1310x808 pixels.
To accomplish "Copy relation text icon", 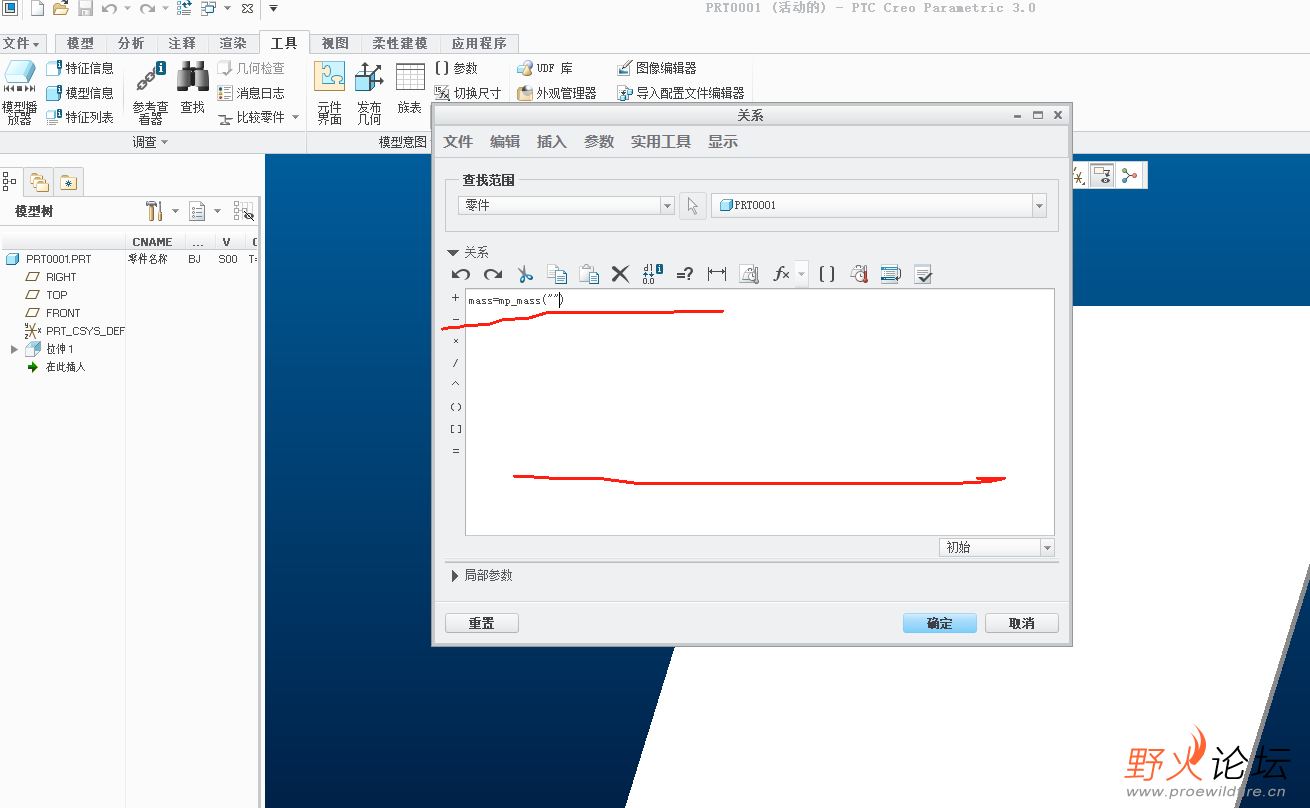I will tap(557, 274).
